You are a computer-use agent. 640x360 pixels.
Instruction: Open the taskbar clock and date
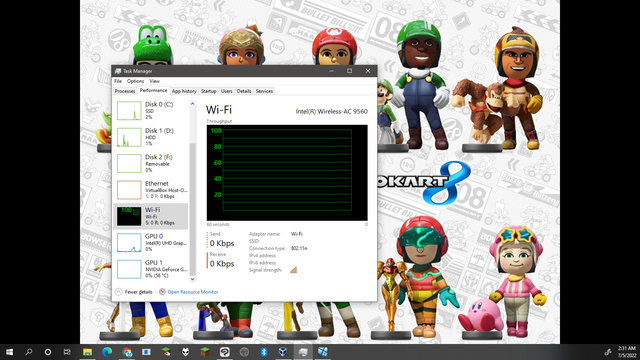[627, 352]
